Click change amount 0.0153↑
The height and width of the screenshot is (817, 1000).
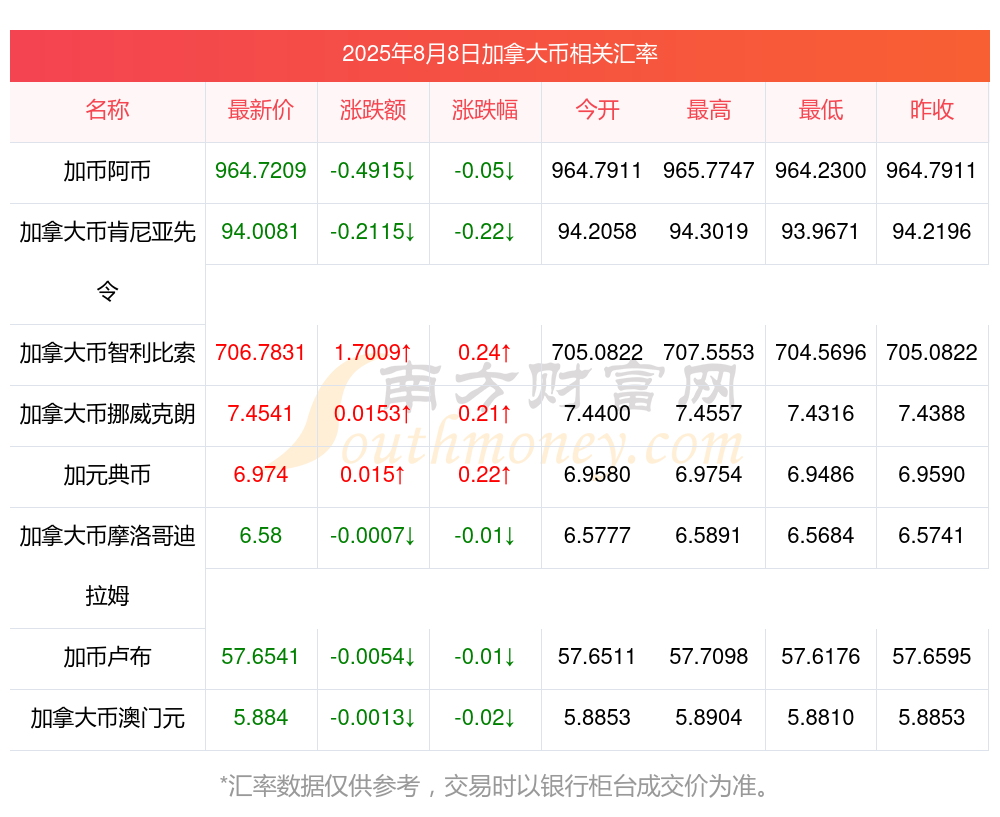[x=373, y=413]
